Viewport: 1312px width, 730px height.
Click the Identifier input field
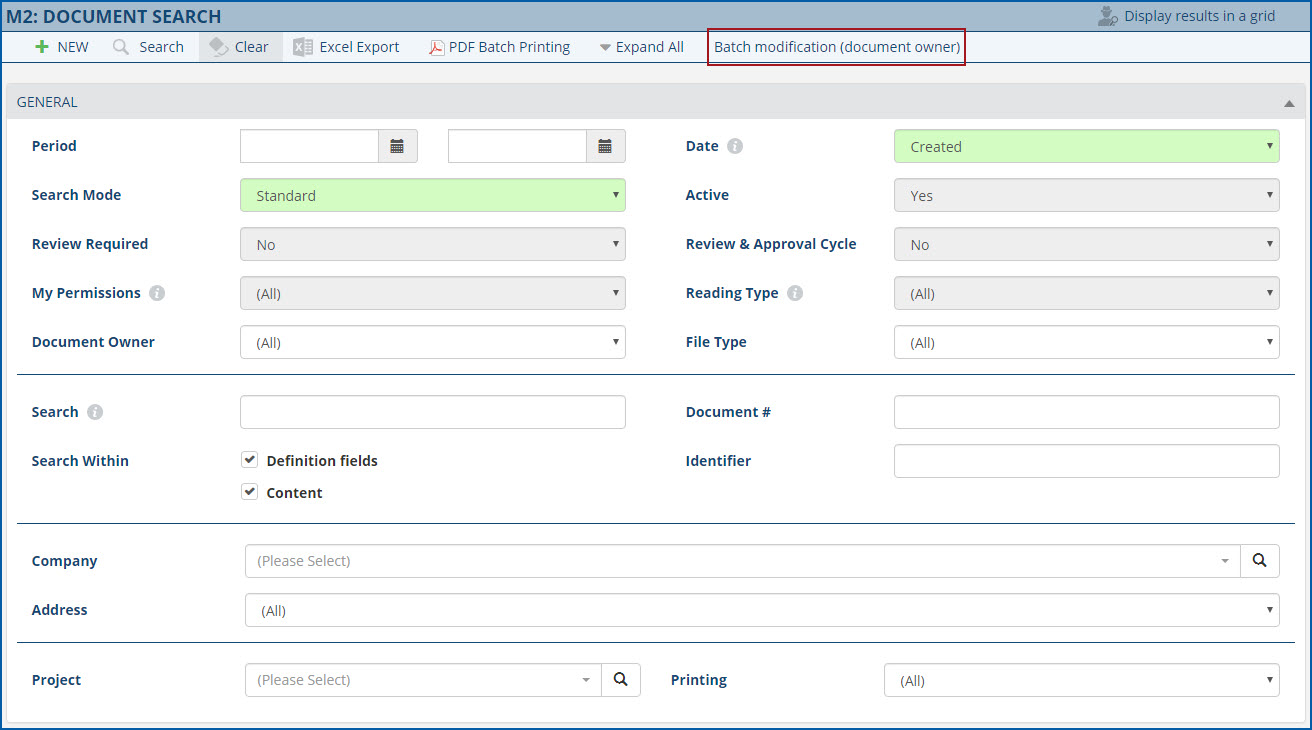[x=1087, y=461]
